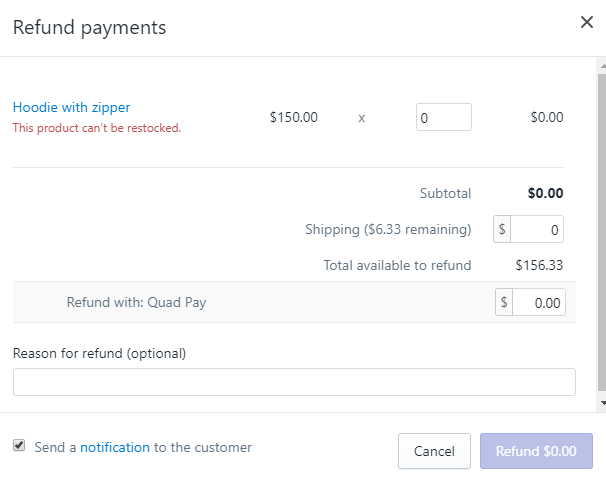Click the "can't be restocked" warning text
The width and height of the screenshot is (606, 479).
pyautogui.click(x=97, y=128)
